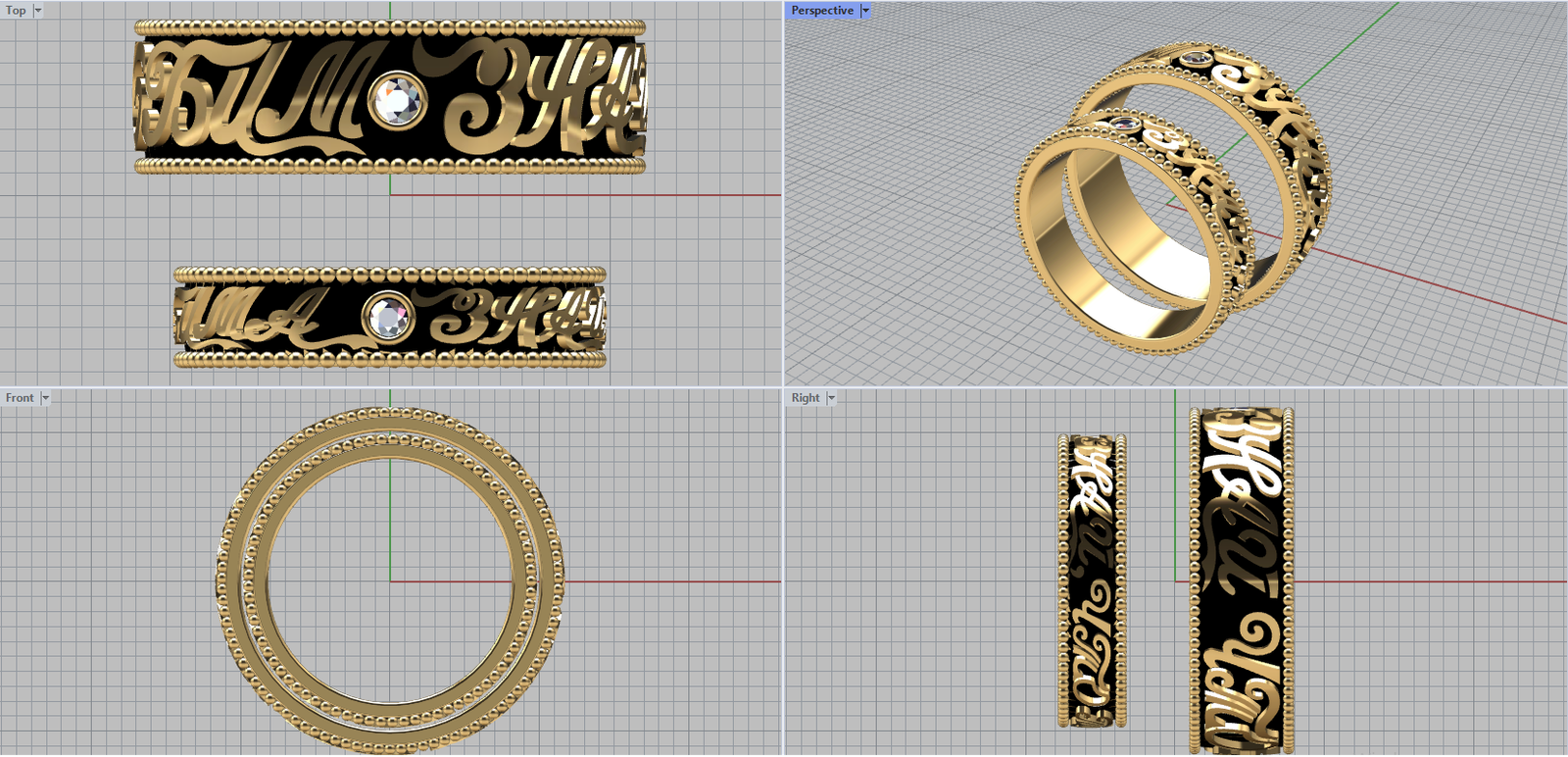Image resolution: width=1568 pixels, height=757 pixels.
Task: Activate the Perspective viewport title
Action: (x=821, y=11)
